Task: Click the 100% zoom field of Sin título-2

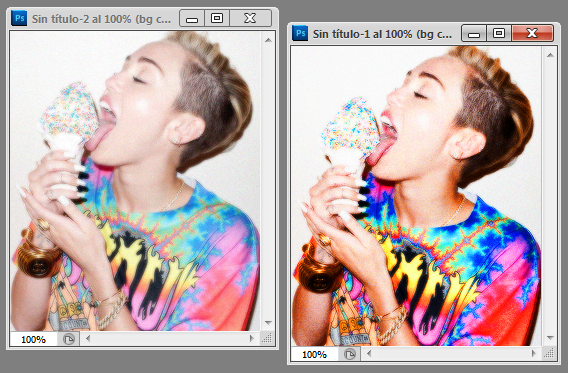Action: coord(33,339)
